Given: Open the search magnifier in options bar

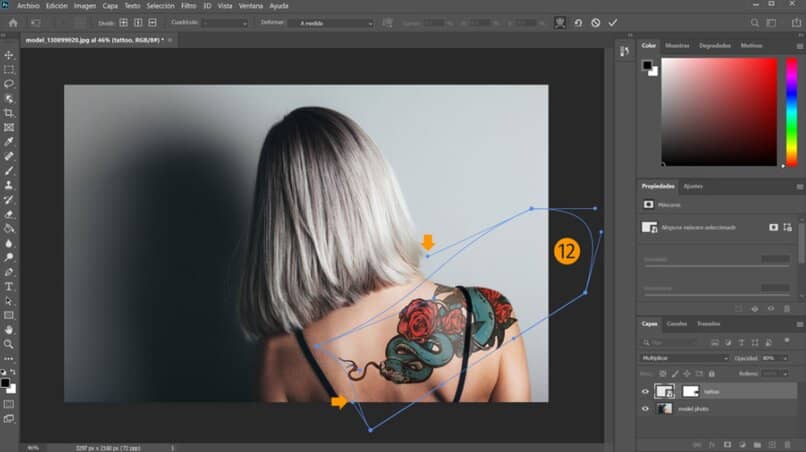Looking at the screenshot, I should pyautogui.click(x=755, y=23).
